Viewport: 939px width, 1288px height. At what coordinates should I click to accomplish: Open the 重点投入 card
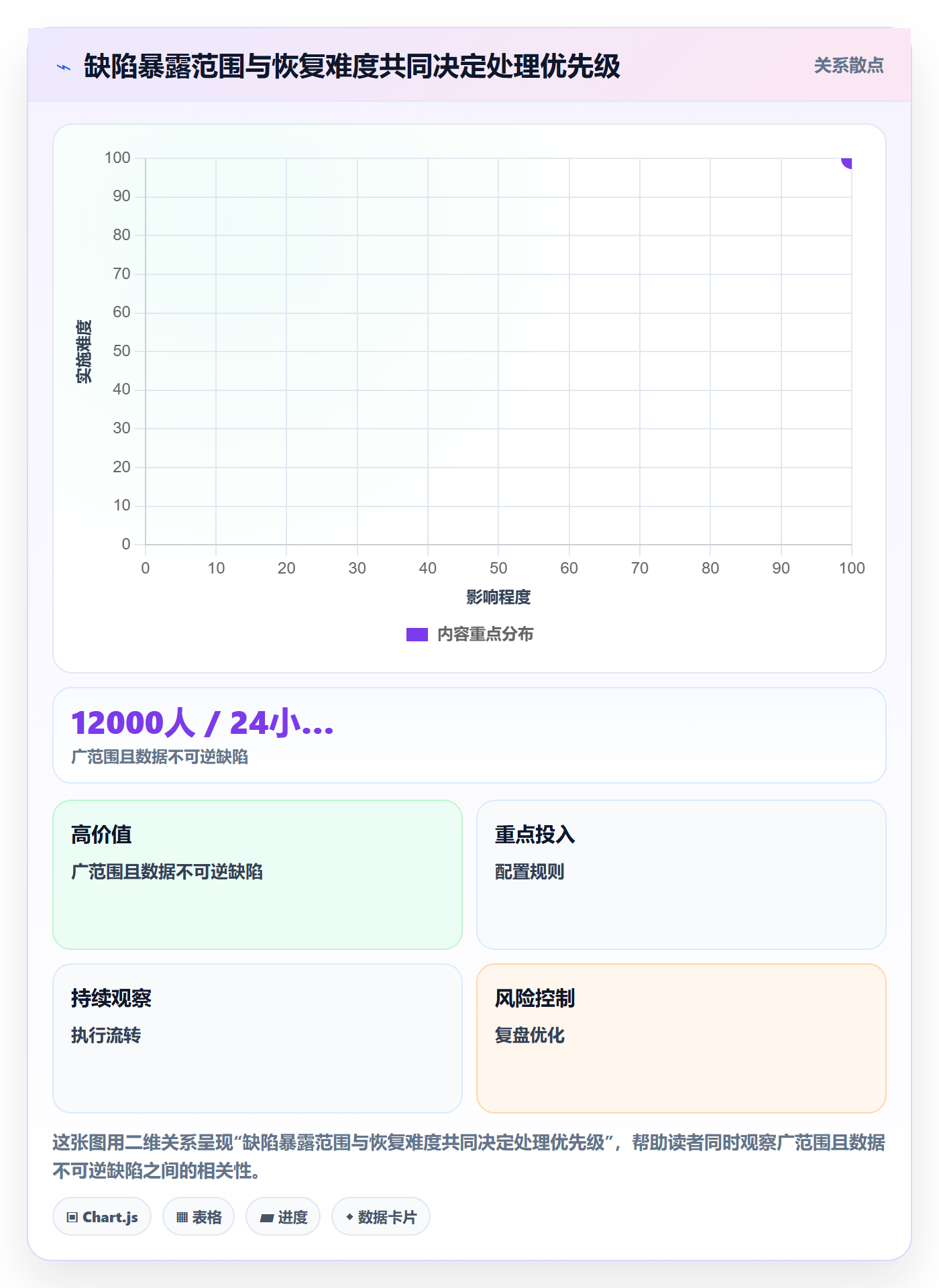[681, 875]
